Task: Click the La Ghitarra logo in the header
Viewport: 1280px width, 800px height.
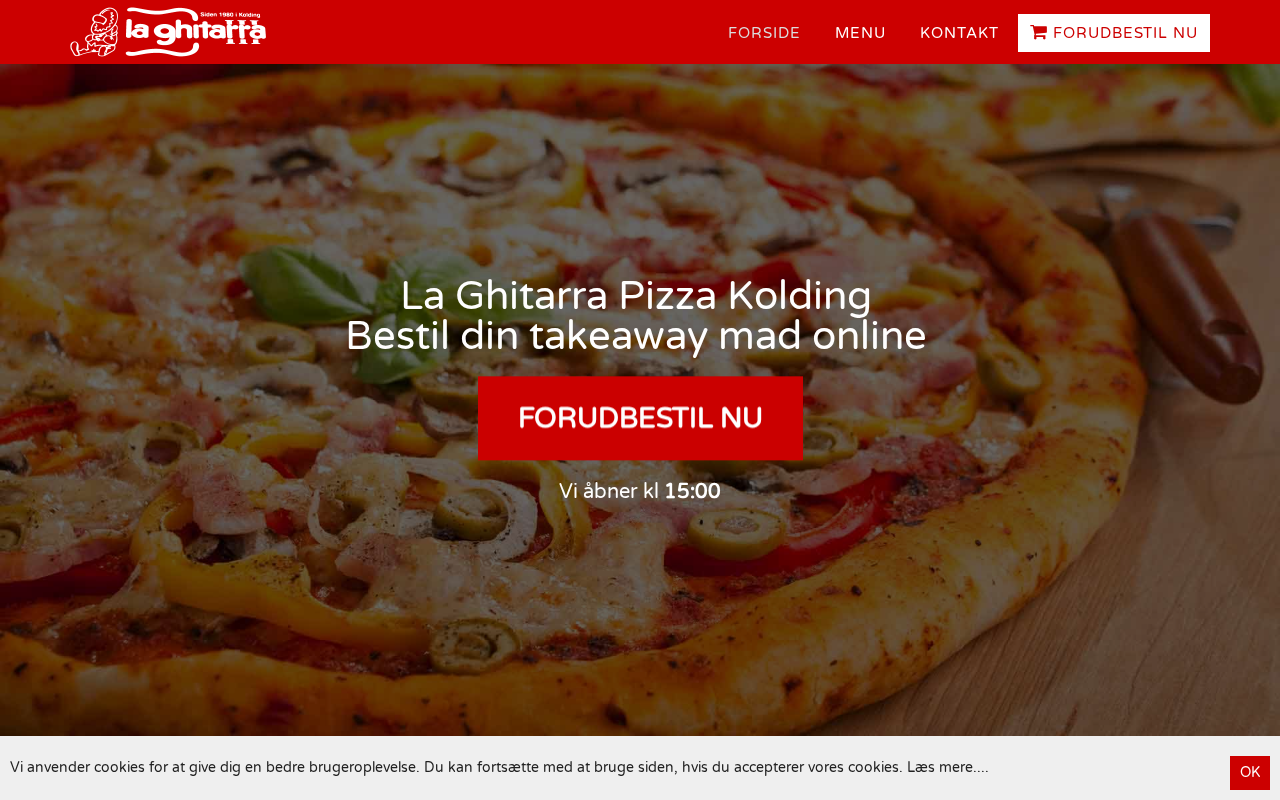Action: pyautogui.click(x=168, y=32)
